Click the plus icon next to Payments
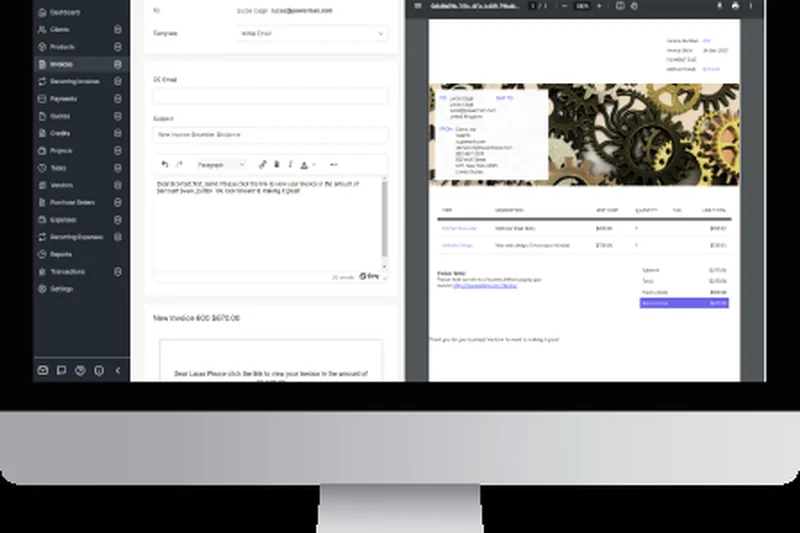The image size is (800, 533). (x=118, y=99)
